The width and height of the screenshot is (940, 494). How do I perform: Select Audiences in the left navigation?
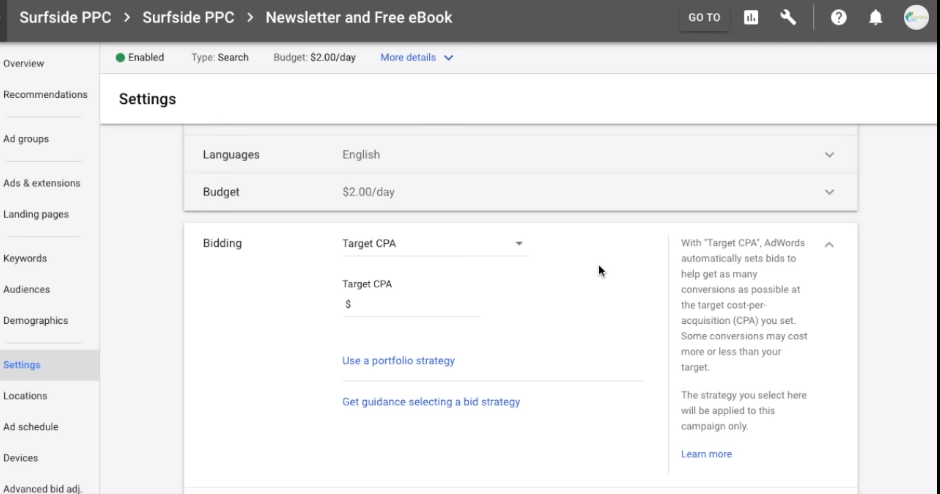tap(27, 290)
